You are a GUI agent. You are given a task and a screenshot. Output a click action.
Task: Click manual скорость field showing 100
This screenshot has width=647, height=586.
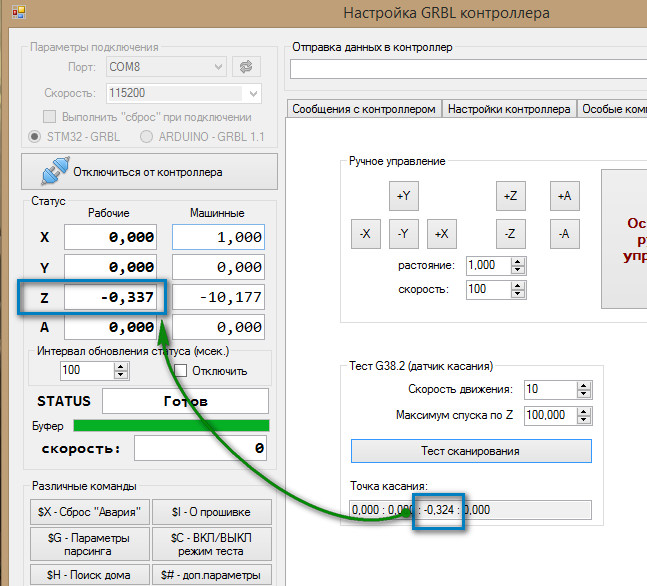[x=489, y=289]
